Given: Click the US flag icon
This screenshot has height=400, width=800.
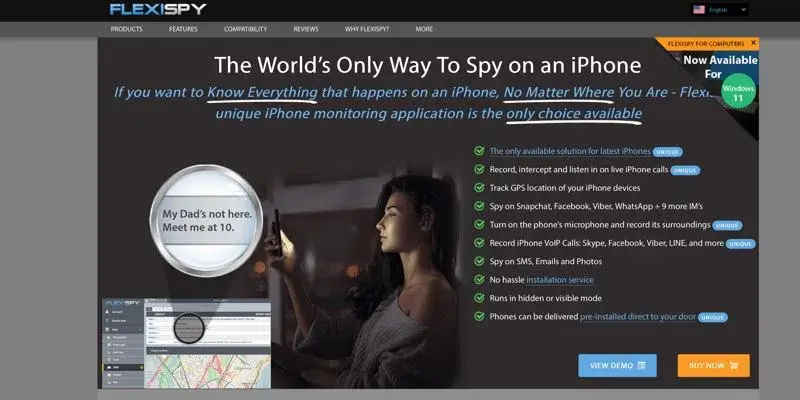Looking at the screenshot, I should tap(699, 9).
